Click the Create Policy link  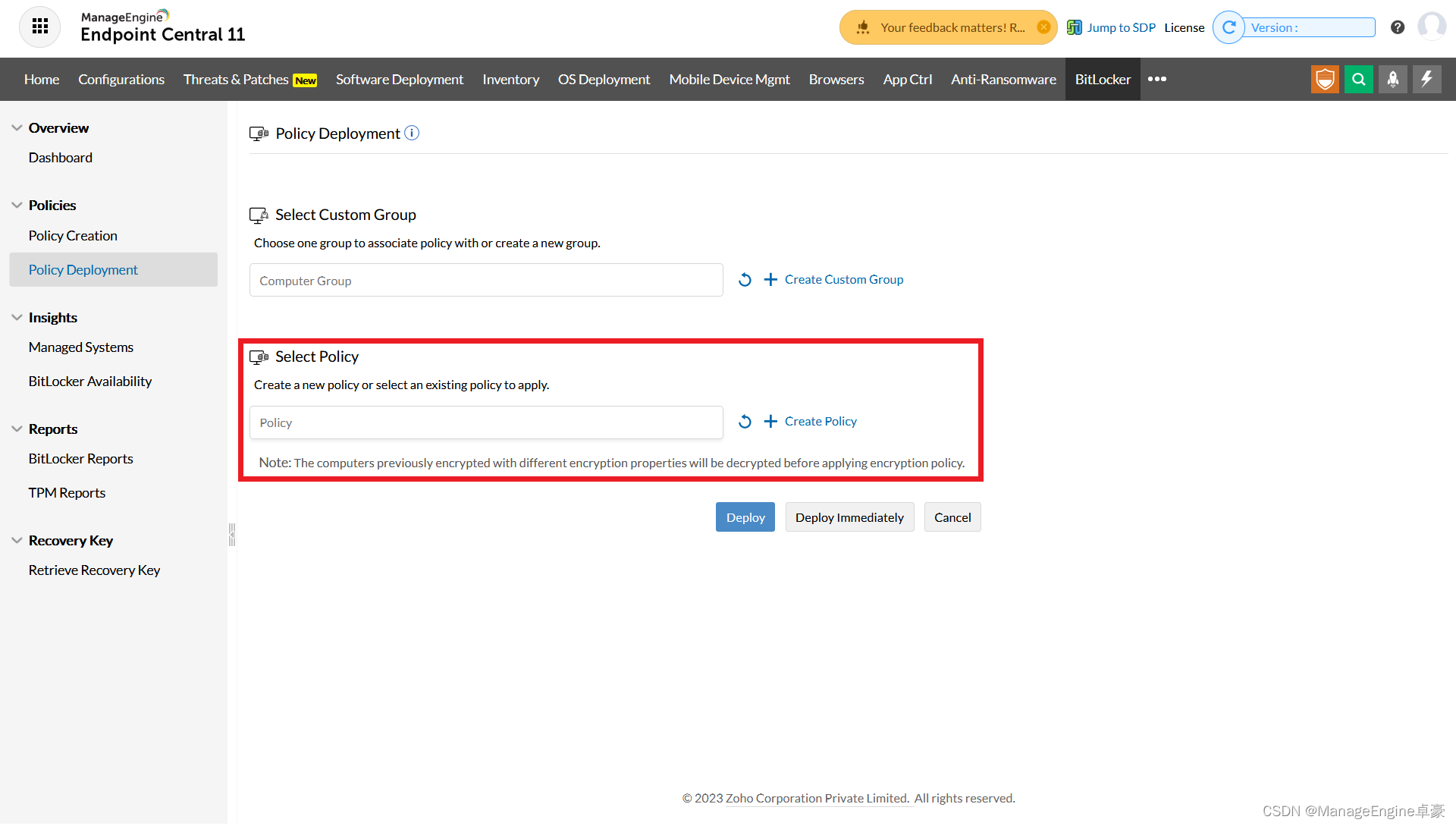pos(821,422)
